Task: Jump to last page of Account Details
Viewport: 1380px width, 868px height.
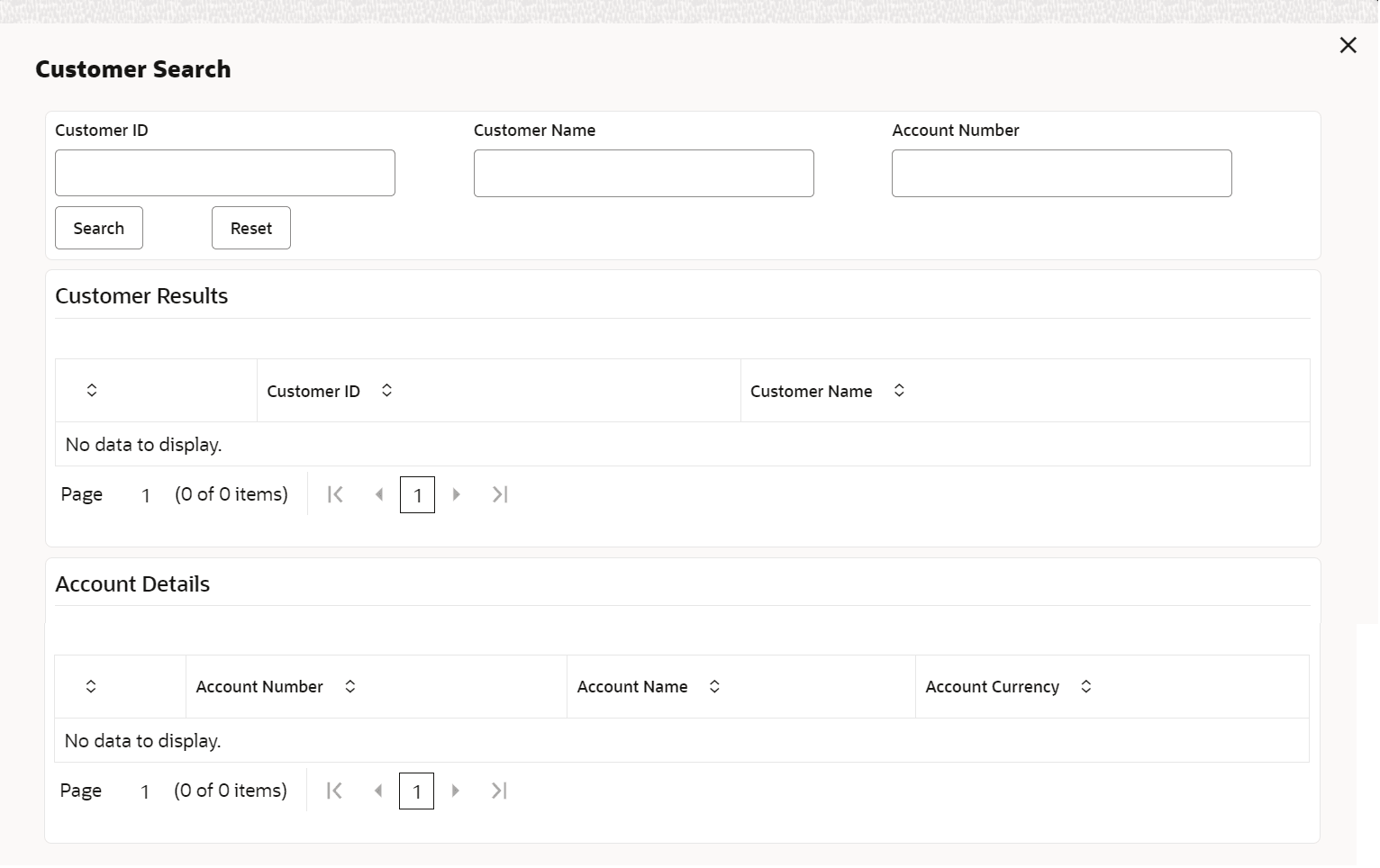Action: pos(499,791)
